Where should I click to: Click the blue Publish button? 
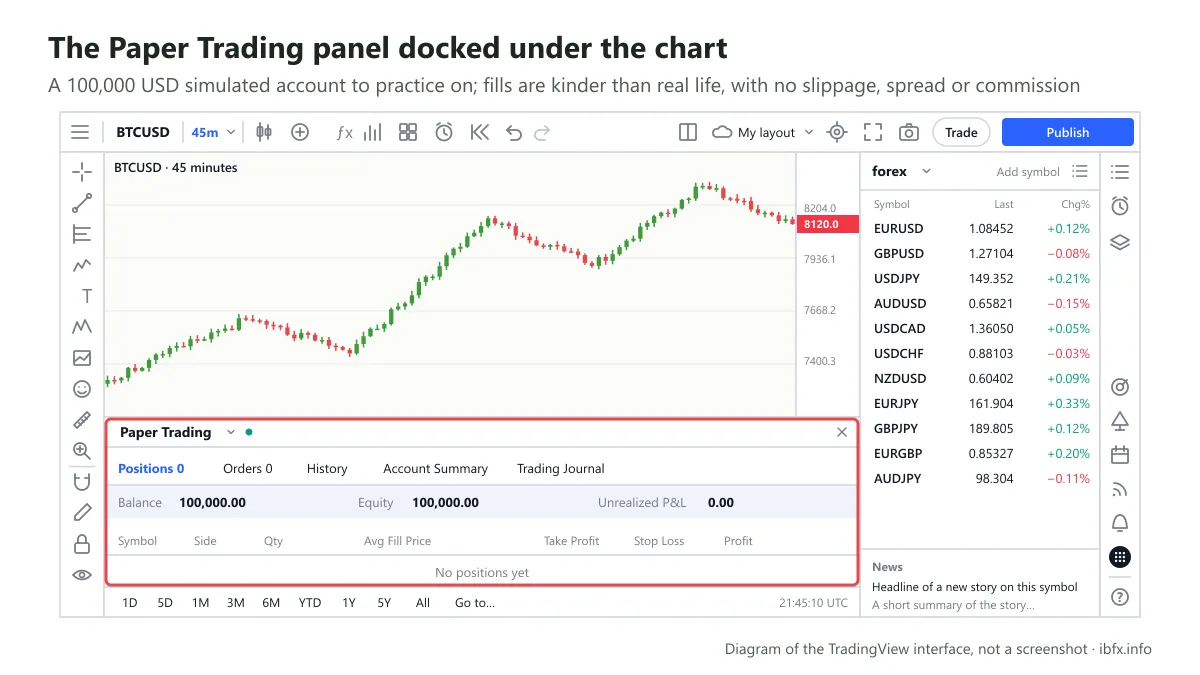tap(1068, 132)
